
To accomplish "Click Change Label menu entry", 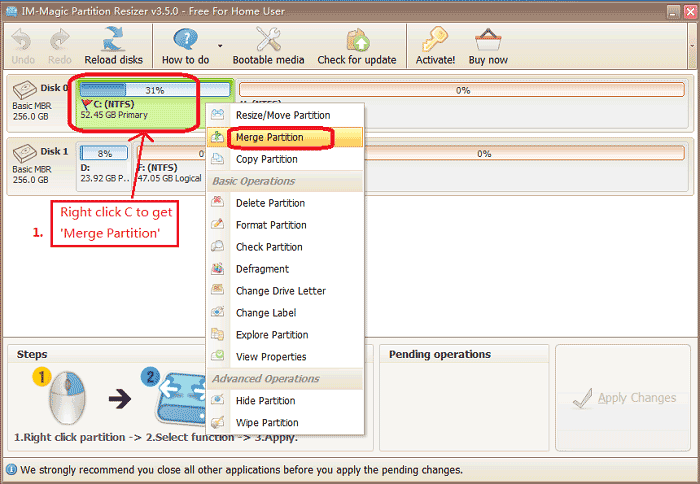I will click(285, 313).
